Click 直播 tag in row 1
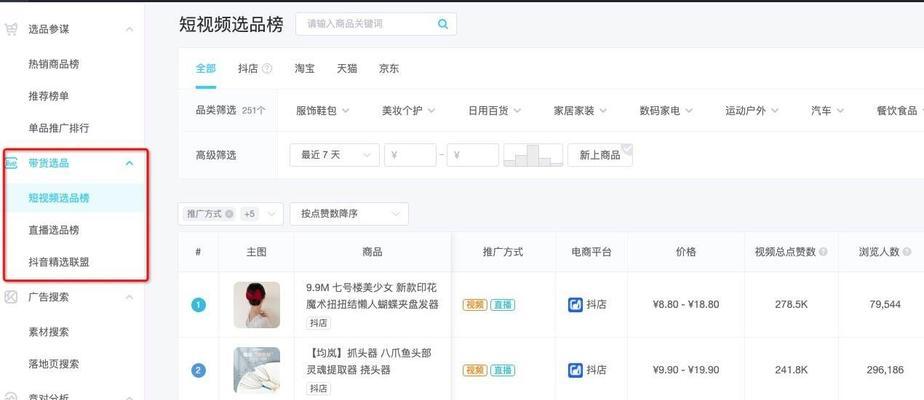 [502, 305]
